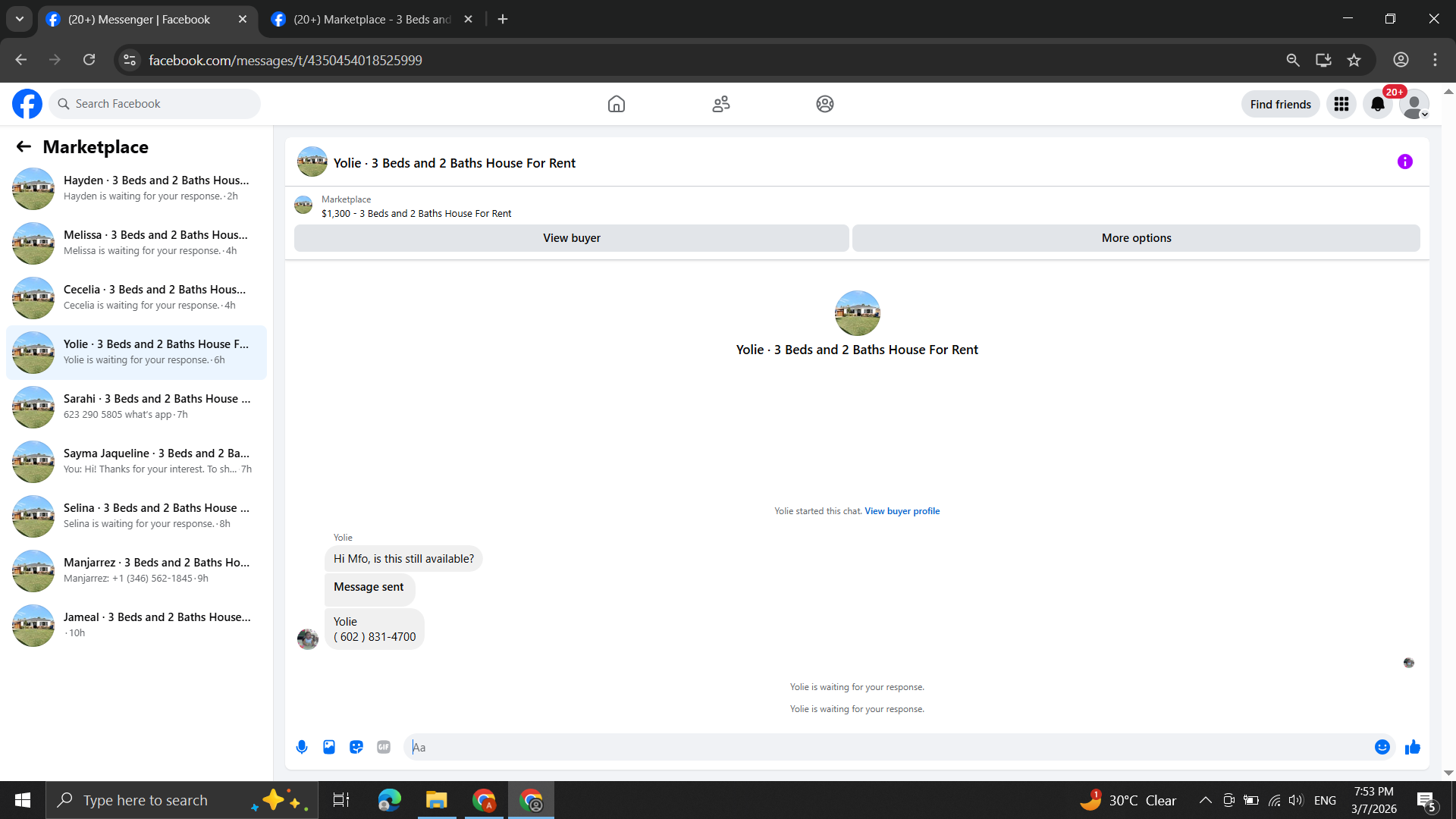The height and width of the screenshot is (819, 1456).
Task: Open the Chrome three-dot menu
Action: point(1435,60)
